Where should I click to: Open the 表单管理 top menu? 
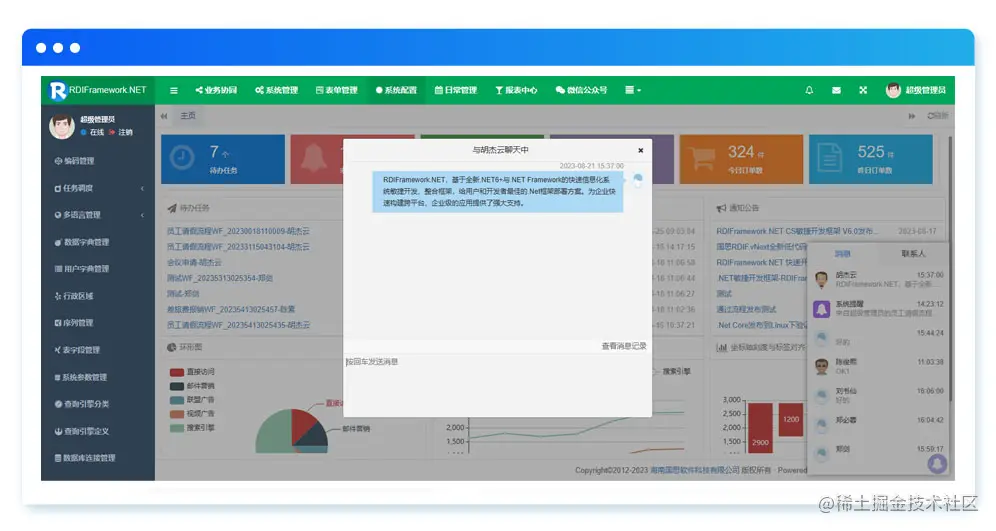[x=337, y=90]
